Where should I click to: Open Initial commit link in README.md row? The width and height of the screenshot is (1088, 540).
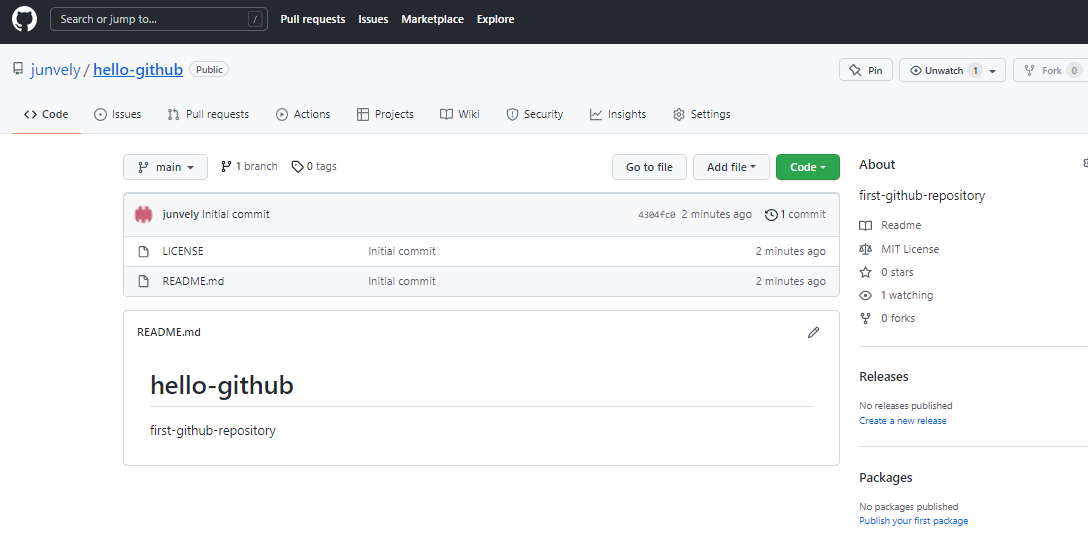pos(402,281)
